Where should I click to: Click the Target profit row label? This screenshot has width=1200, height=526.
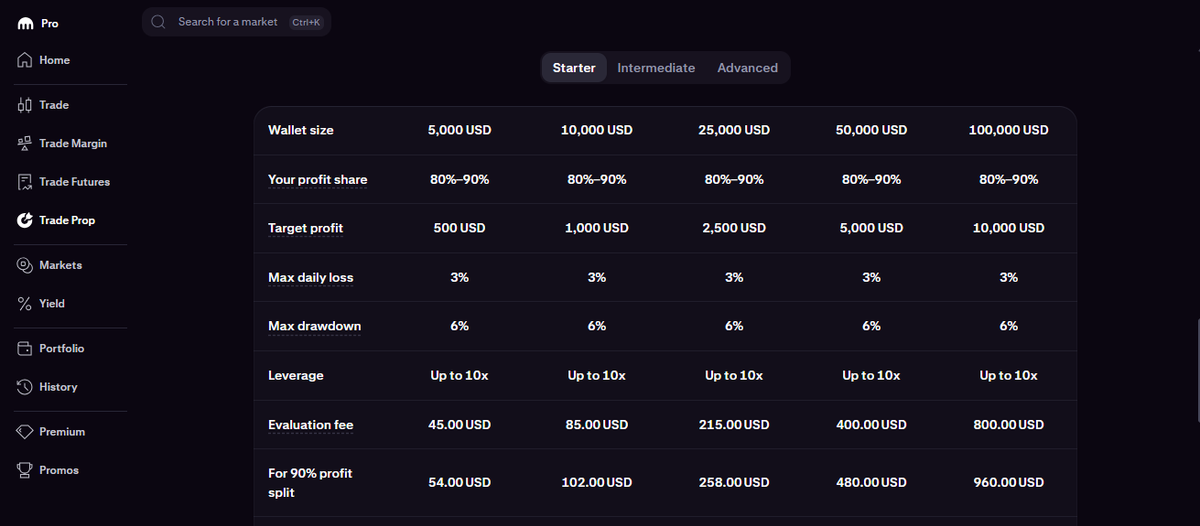coord(306,228)
